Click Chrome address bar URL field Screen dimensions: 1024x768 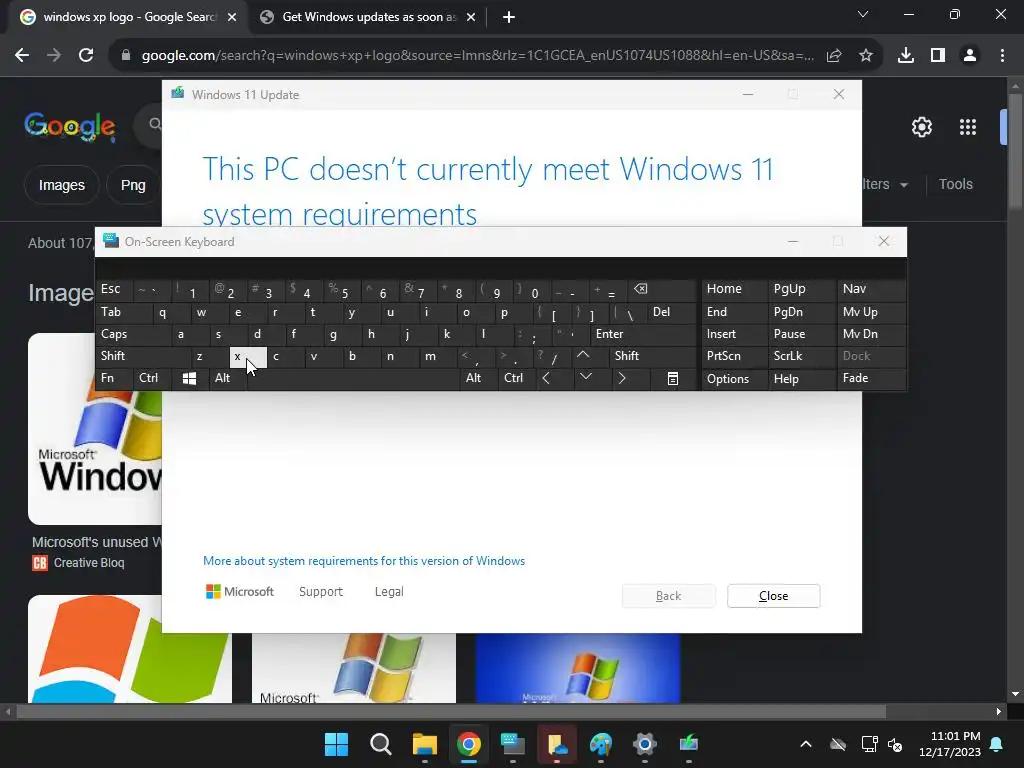(x=477, y=56)
